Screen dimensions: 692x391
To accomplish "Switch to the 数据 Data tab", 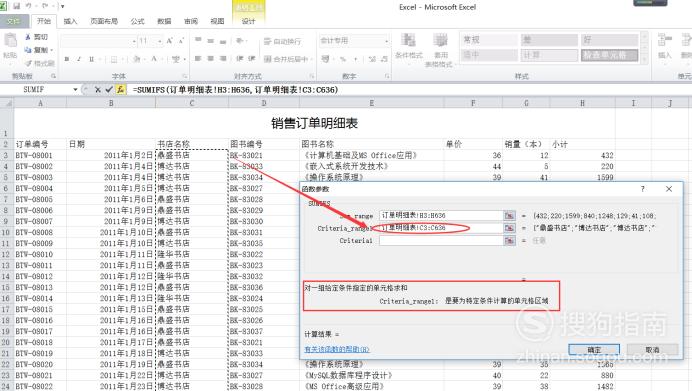I will [164, 21].
